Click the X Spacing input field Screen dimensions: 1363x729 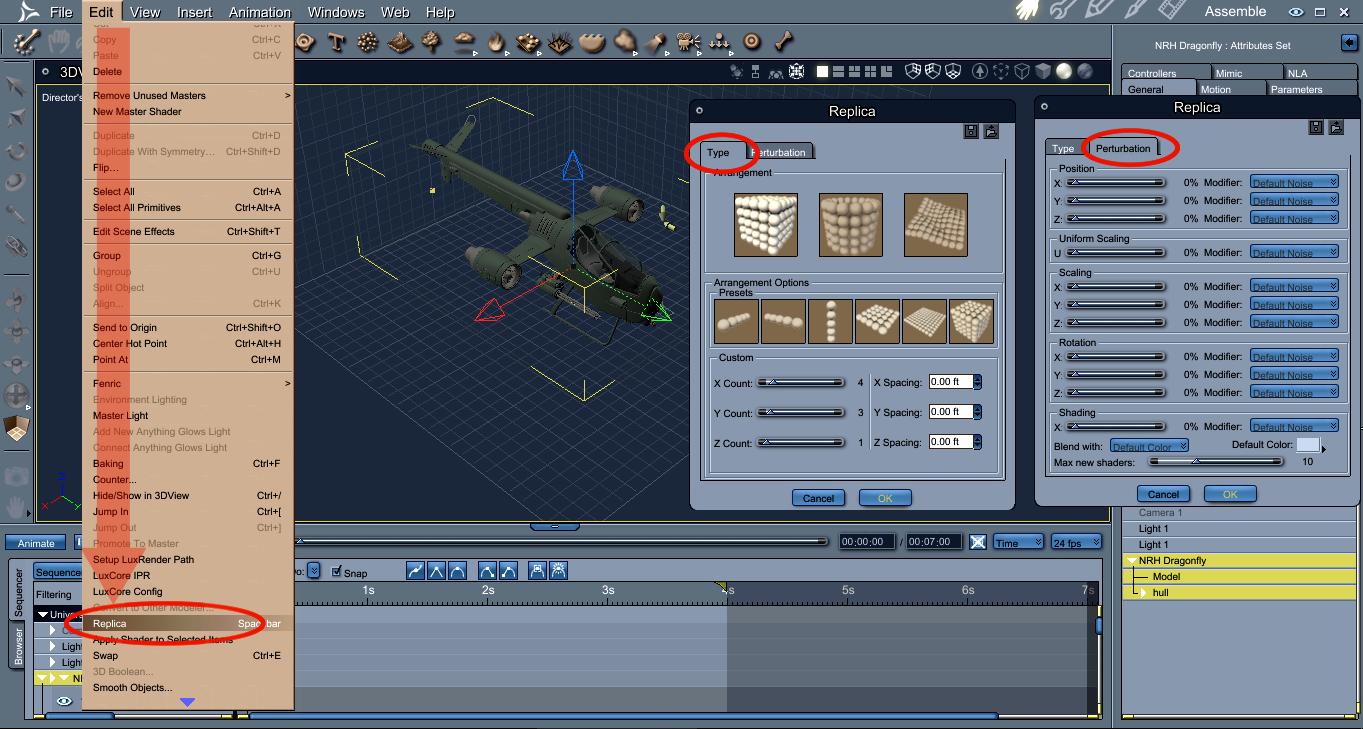(950, 382)
